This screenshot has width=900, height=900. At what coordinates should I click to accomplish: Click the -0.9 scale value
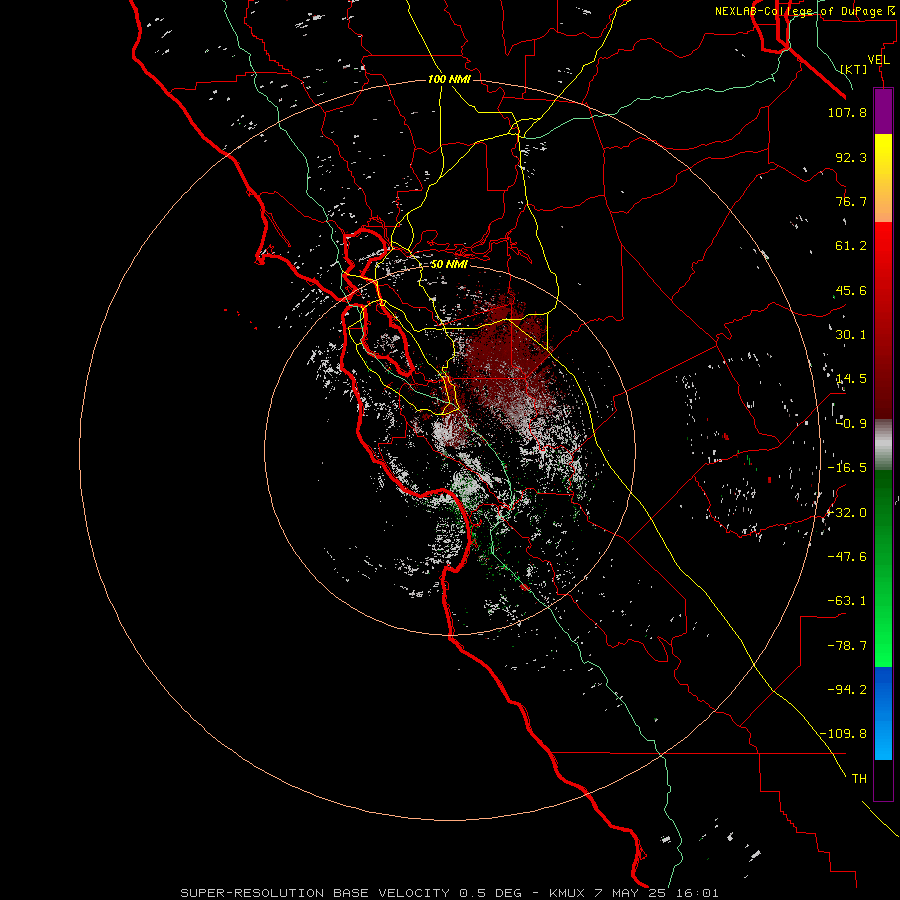click(851, 424)
